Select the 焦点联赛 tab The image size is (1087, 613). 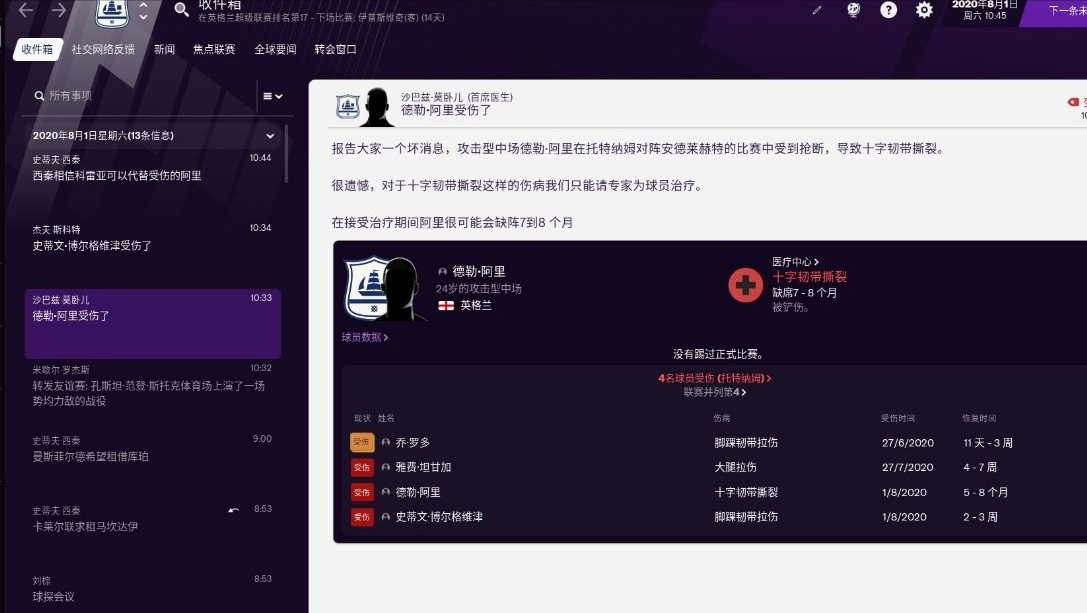tap(214, 49)
